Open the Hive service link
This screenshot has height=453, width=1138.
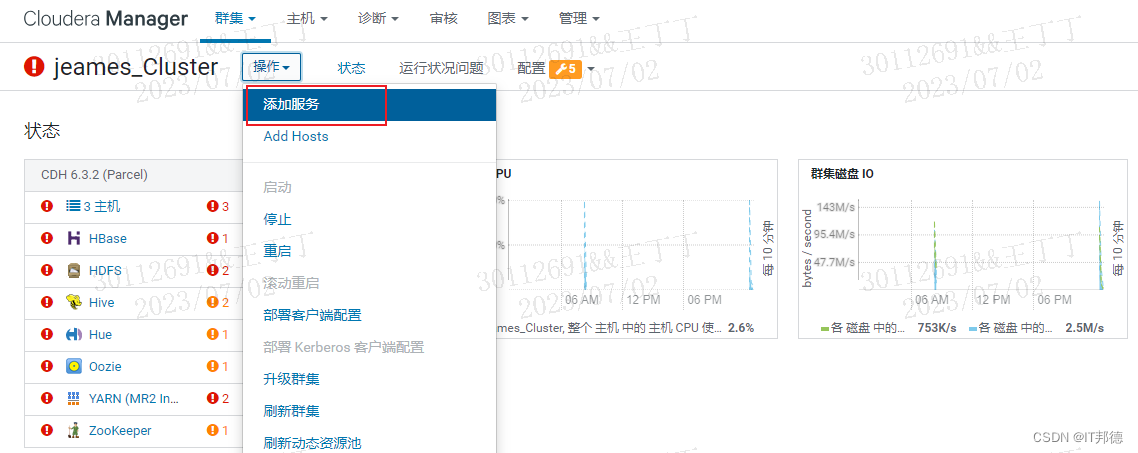102,302
